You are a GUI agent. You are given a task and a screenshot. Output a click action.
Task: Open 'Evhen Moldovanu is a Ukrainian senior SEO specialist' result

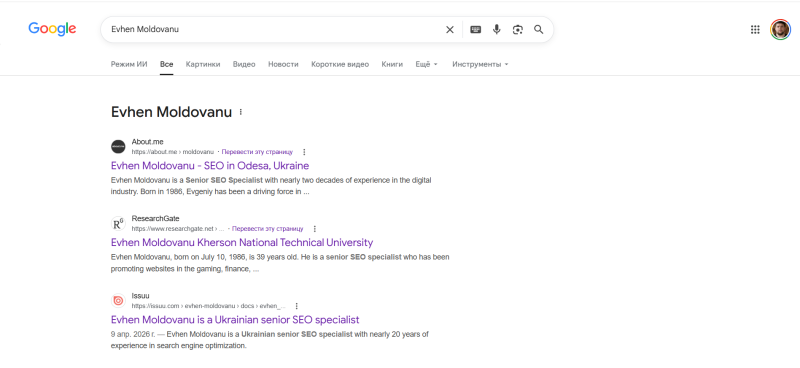pyautogui.click(x=235, y=320)
